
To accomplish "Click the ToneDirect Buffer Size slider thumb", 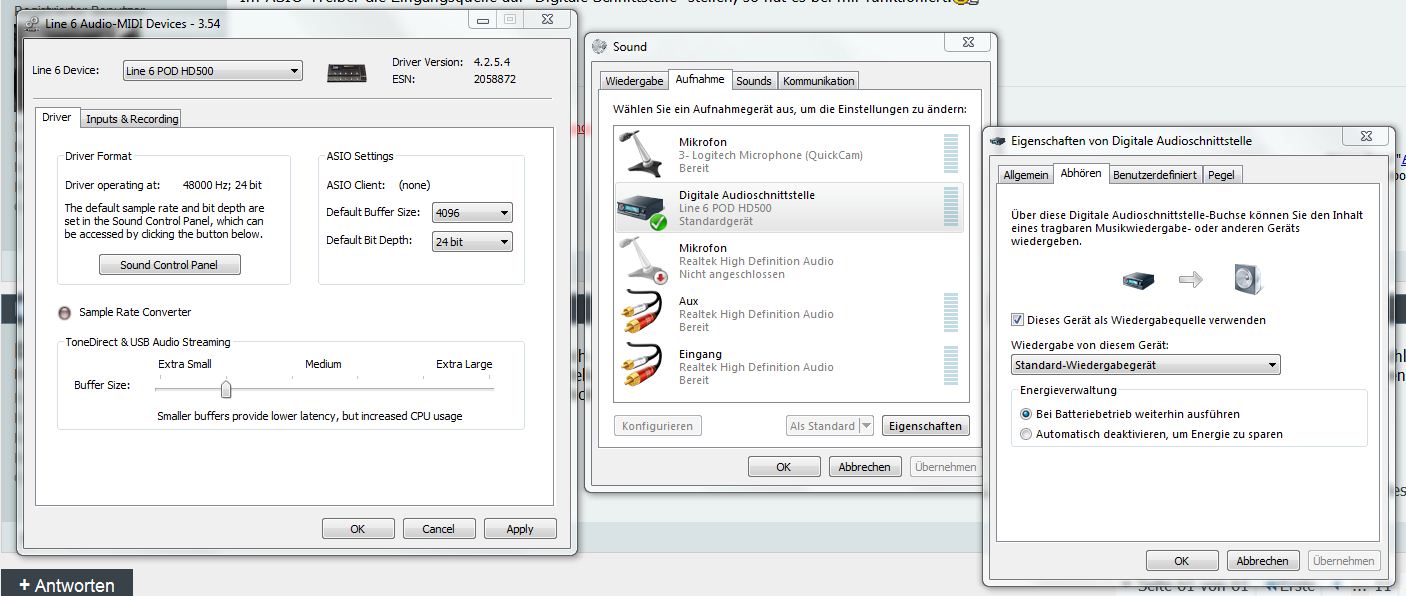I will pos(226,389).
